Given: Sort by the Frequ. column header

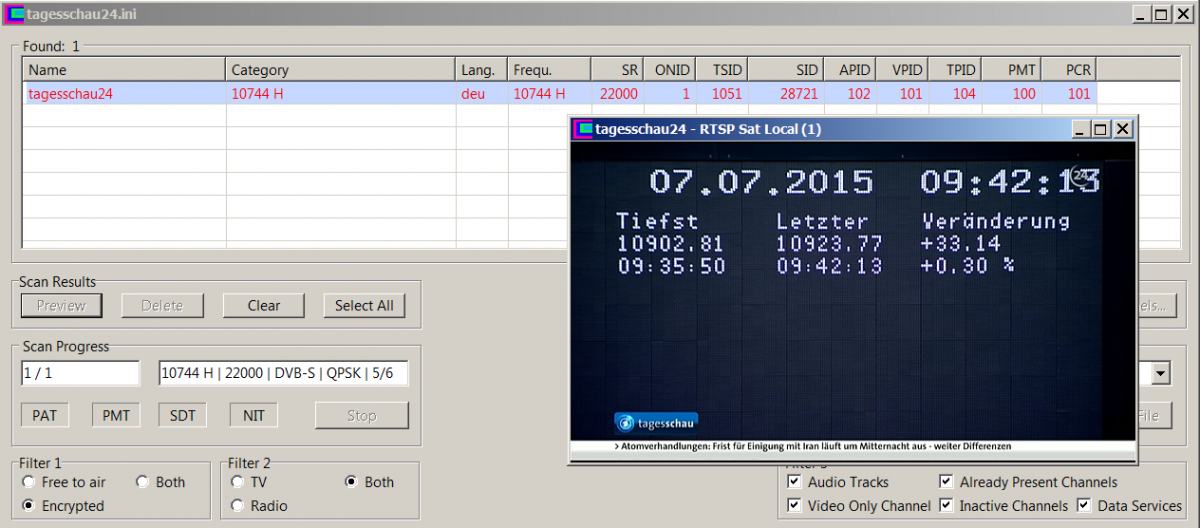Looking at the screenshot, I should [550, 70].
